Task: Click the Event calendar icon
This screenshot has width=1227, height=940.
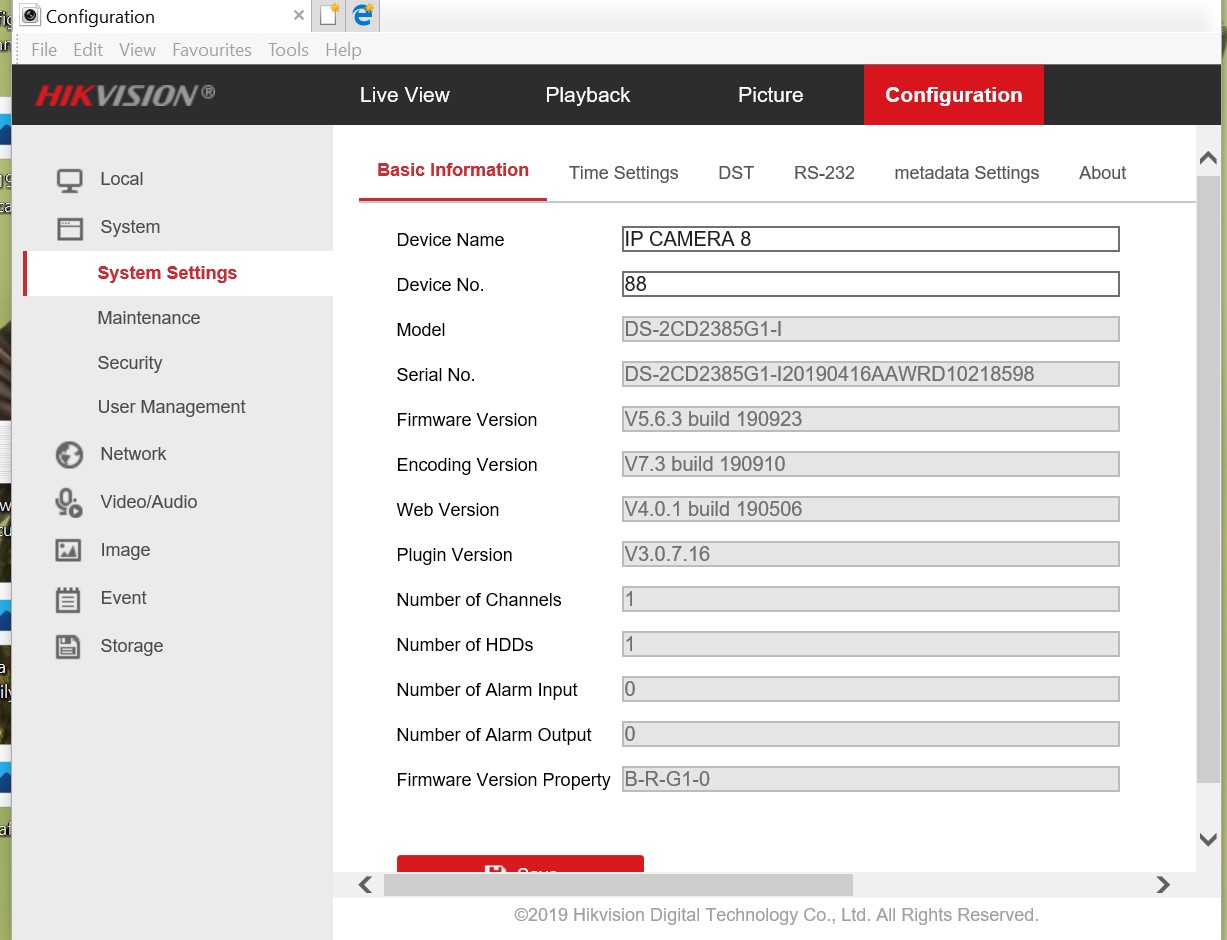Action: 68,599
